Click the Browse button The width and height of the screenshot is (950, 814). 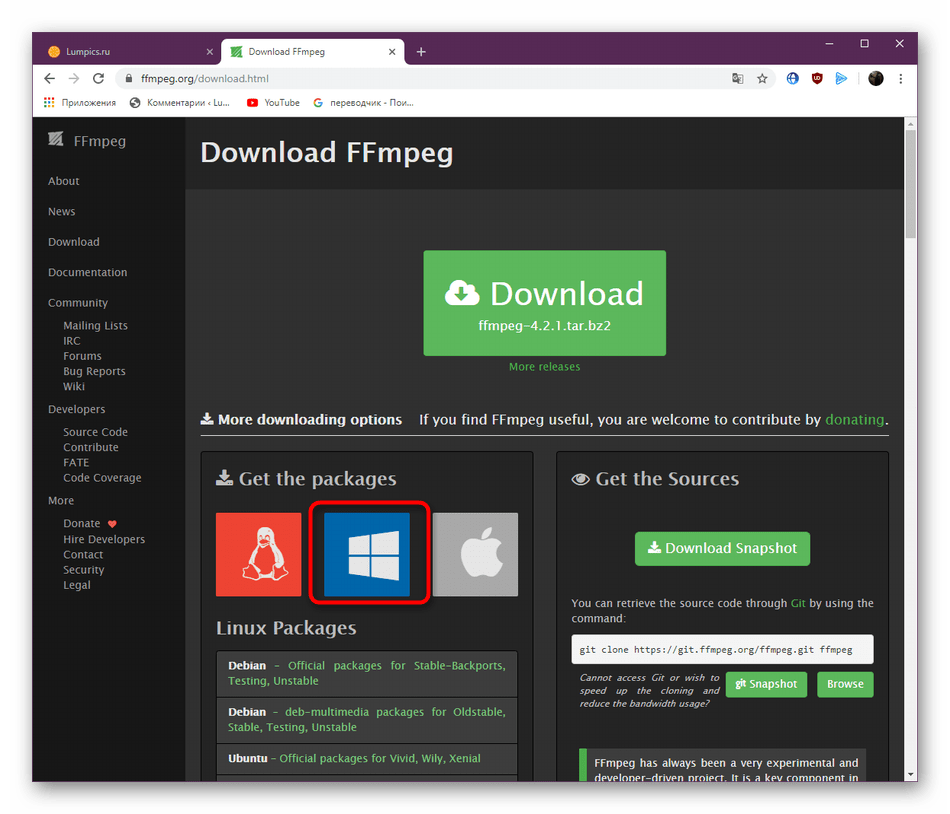[845, 684]
